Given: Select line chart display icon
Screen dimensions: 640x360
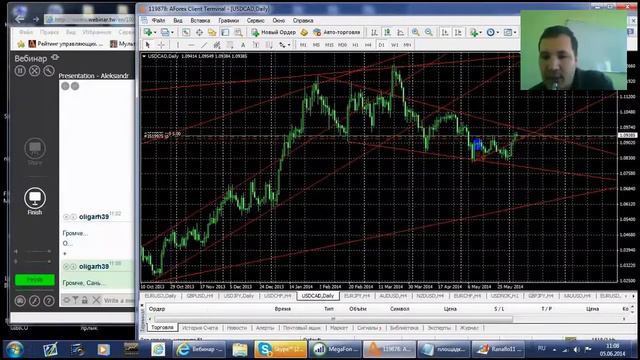Looking at the screenshot, I should pyautogui.click(x=401, y=32).
